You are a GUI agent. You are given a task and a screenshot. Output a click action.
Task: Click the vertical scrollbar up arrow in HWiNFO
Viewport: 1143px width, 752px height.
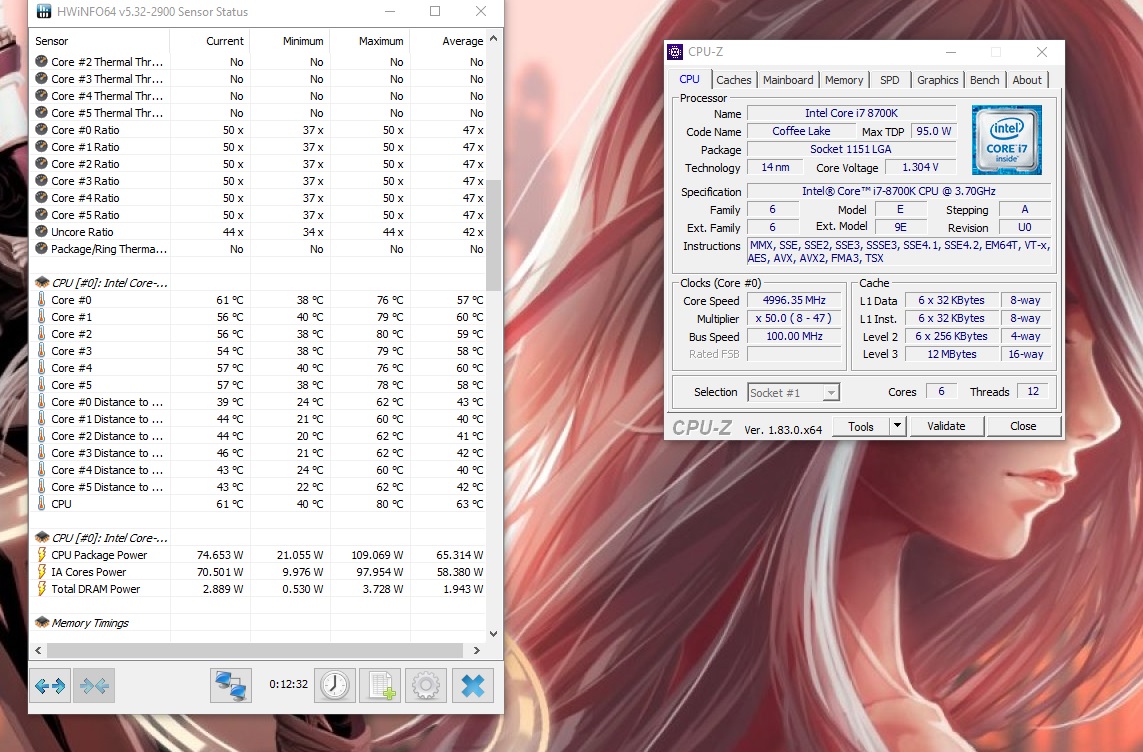tap(494, 39)
